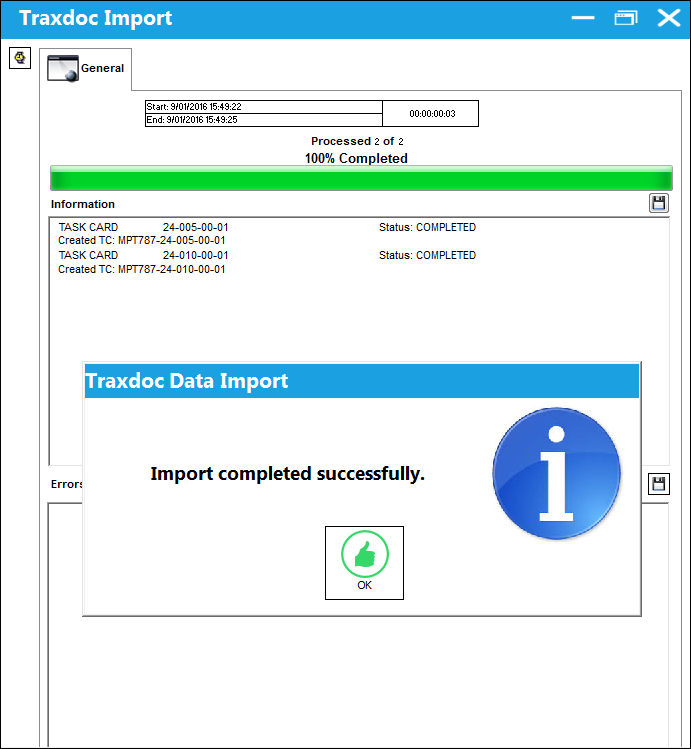Open the General tab
The image size is (691, 749).
[85, 68]
